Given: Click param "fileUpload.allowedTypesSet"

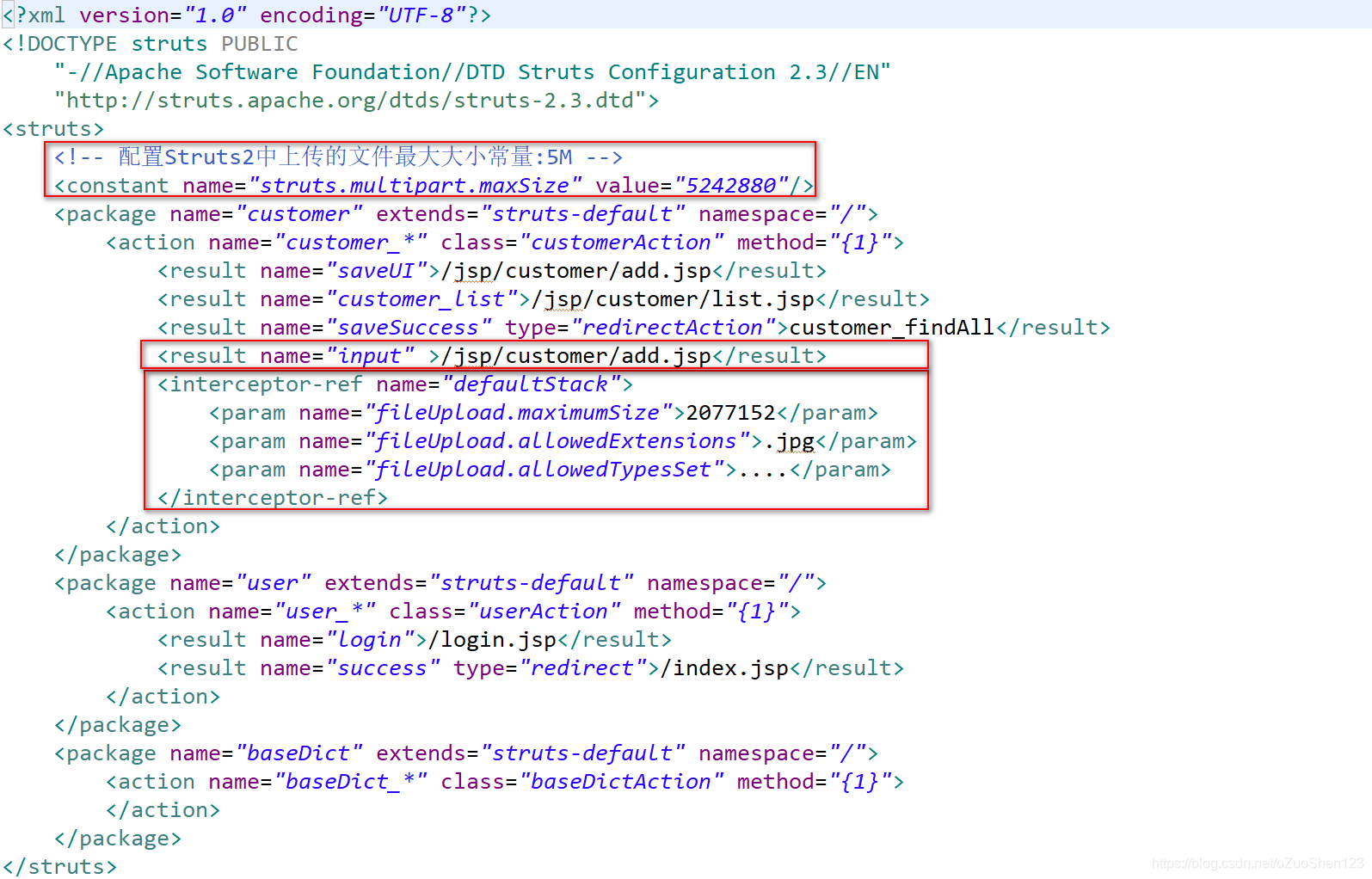Looking at the screenshot, I should 544,470.
